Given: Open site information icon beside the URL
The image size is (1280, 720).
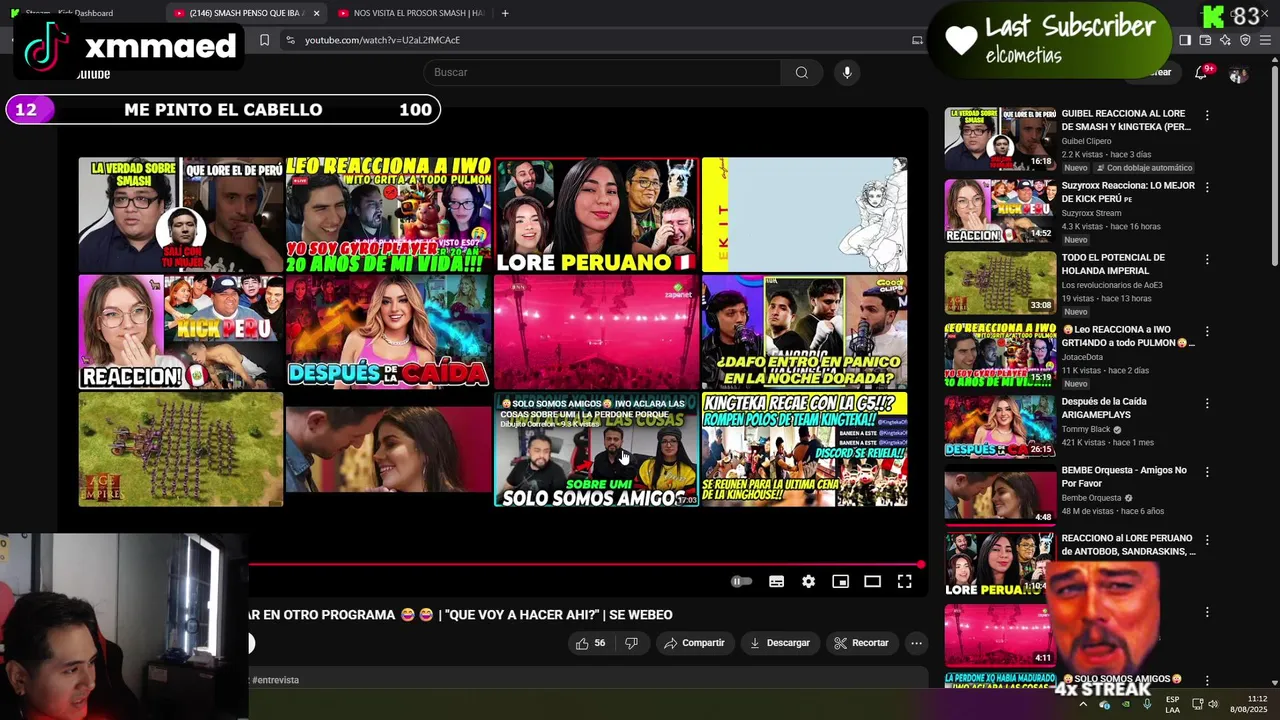Looking at the screenshot, I should pos(290,40).
